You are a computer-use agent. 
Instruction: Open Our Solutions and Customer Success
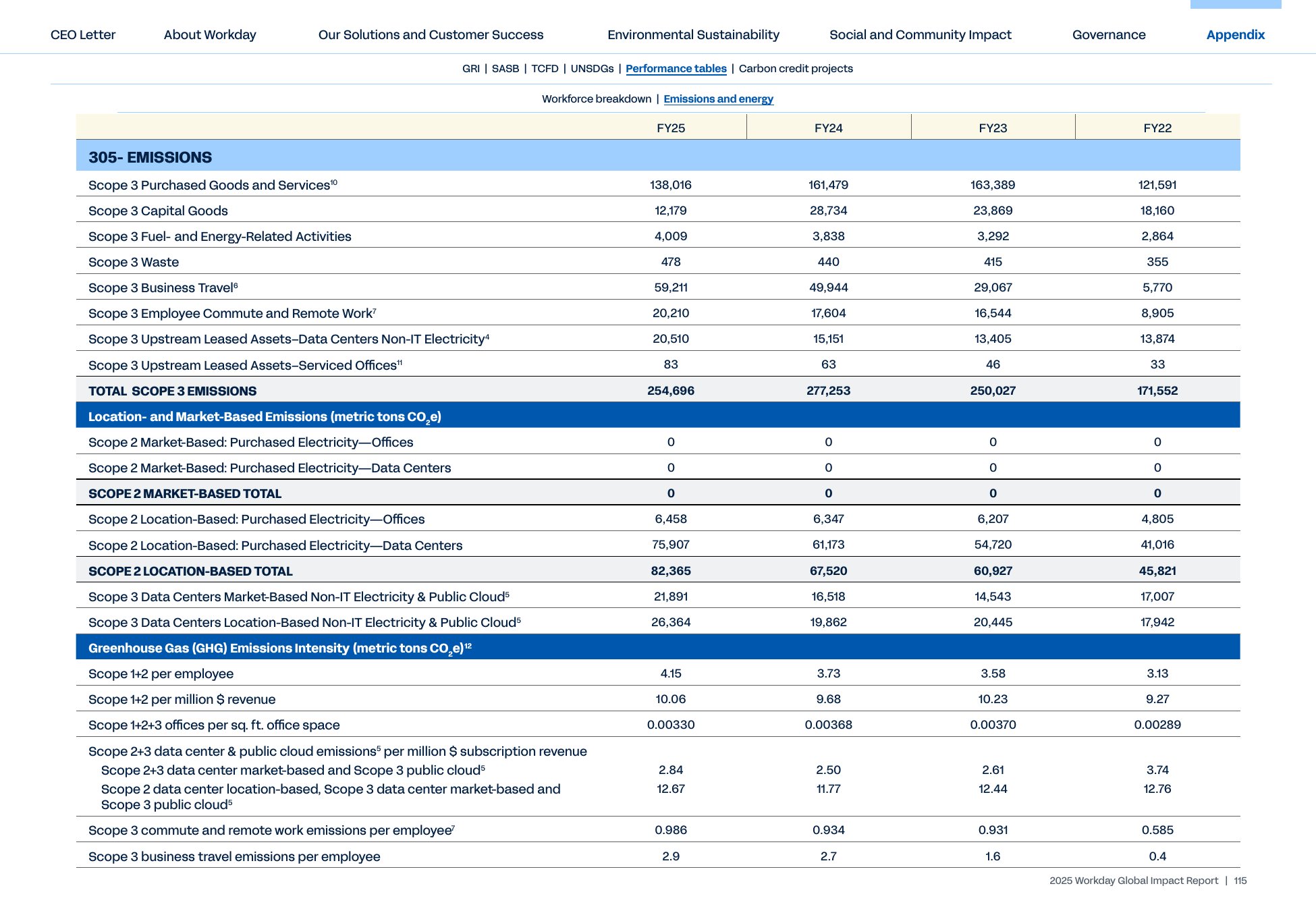tap(431, 34)
